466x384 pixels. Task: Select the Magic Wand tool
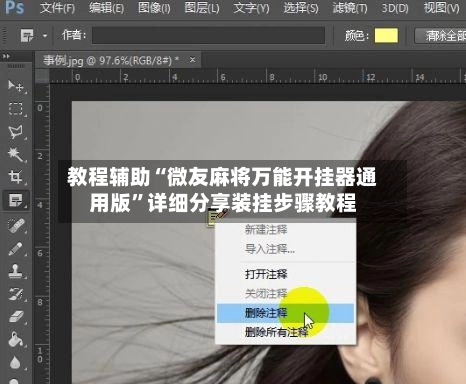pyautogui.click(x=16, y=154)
